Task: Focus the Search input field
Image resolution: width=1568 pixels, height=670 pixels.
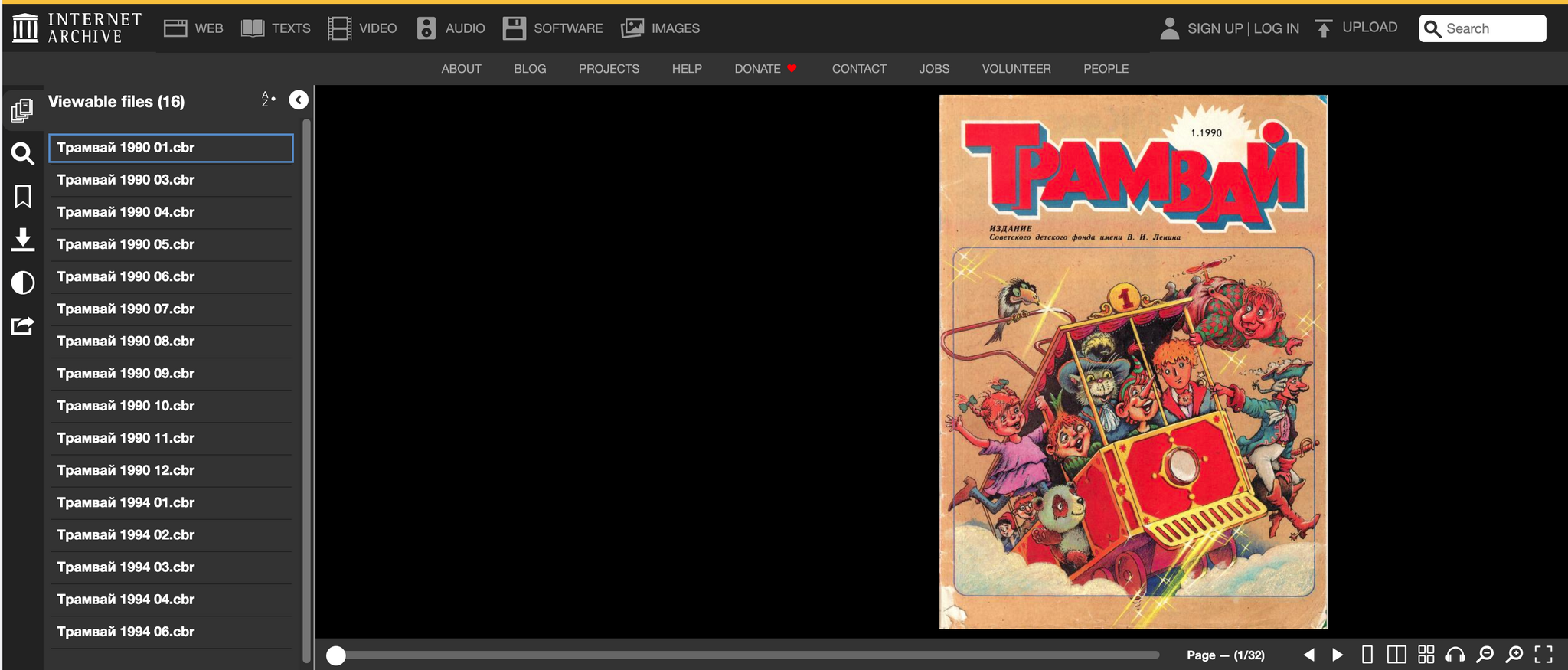Action: 1482,28
